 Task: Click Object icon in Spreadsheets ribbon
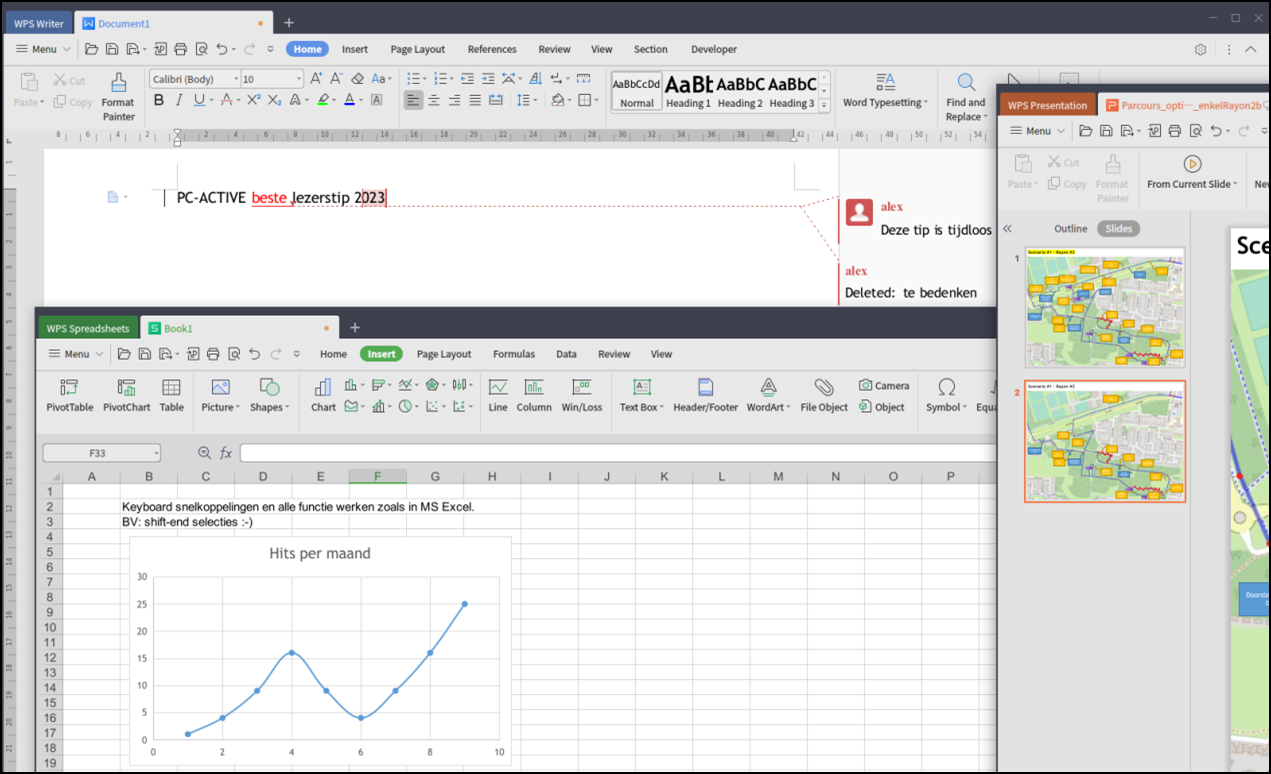882,407
